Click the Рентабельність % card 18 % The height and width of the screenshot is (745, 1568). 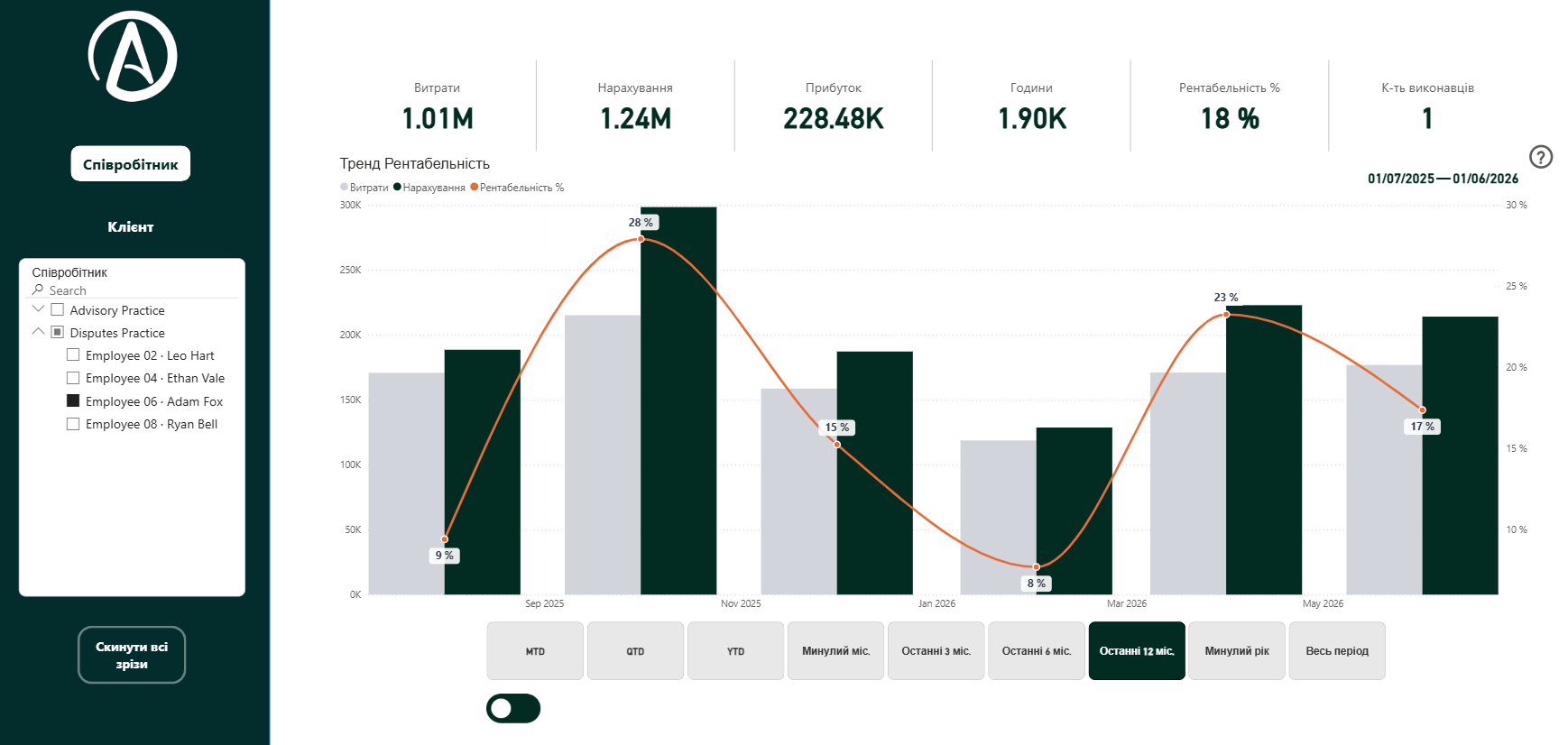point(1230,106)
